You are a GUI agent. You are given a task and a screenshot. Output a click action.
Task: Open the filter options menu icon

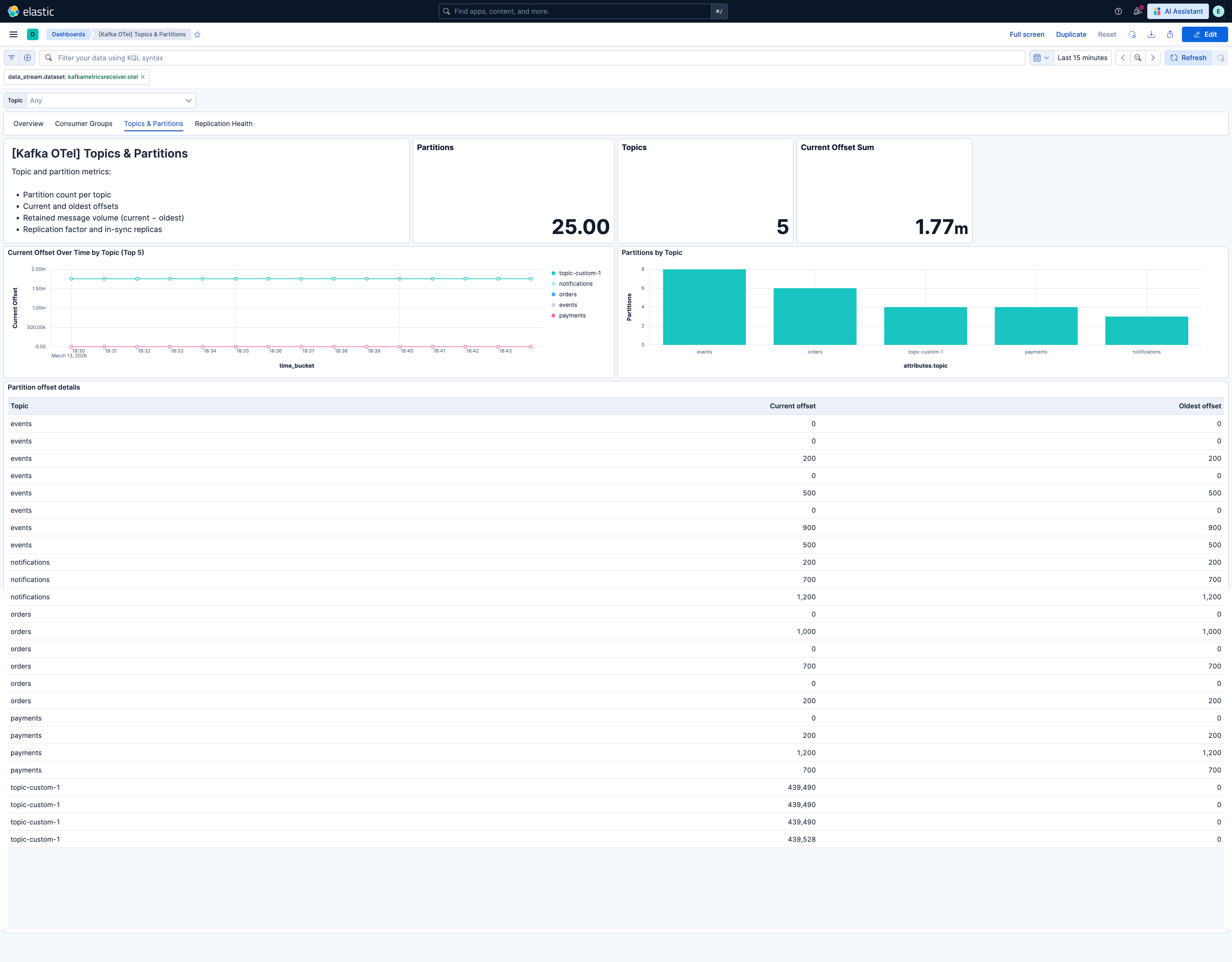click(11, 57)
